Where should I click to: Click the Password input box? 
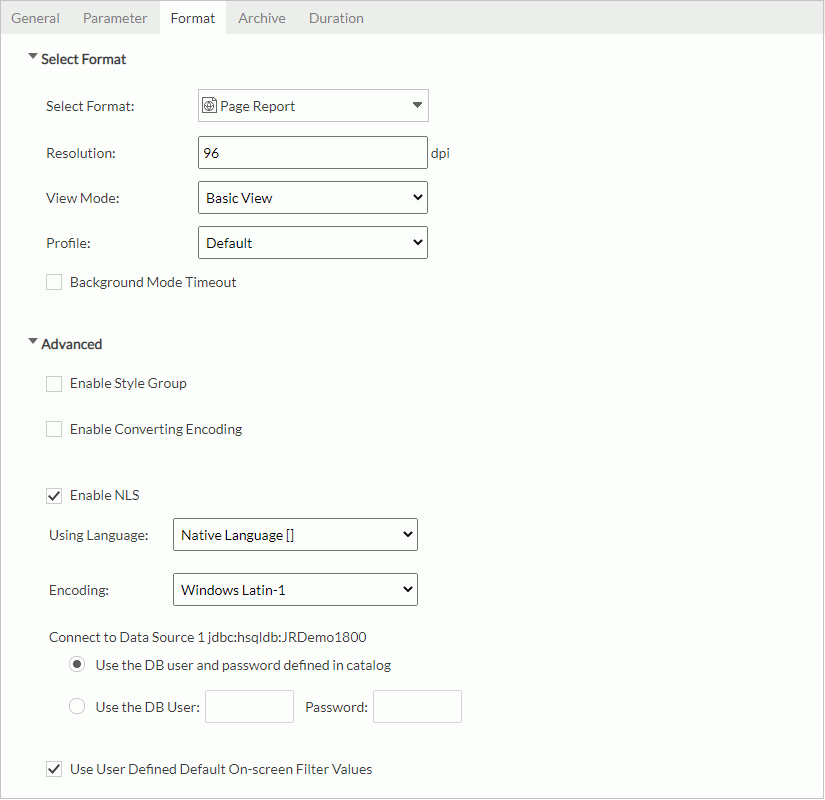point(417,706)
